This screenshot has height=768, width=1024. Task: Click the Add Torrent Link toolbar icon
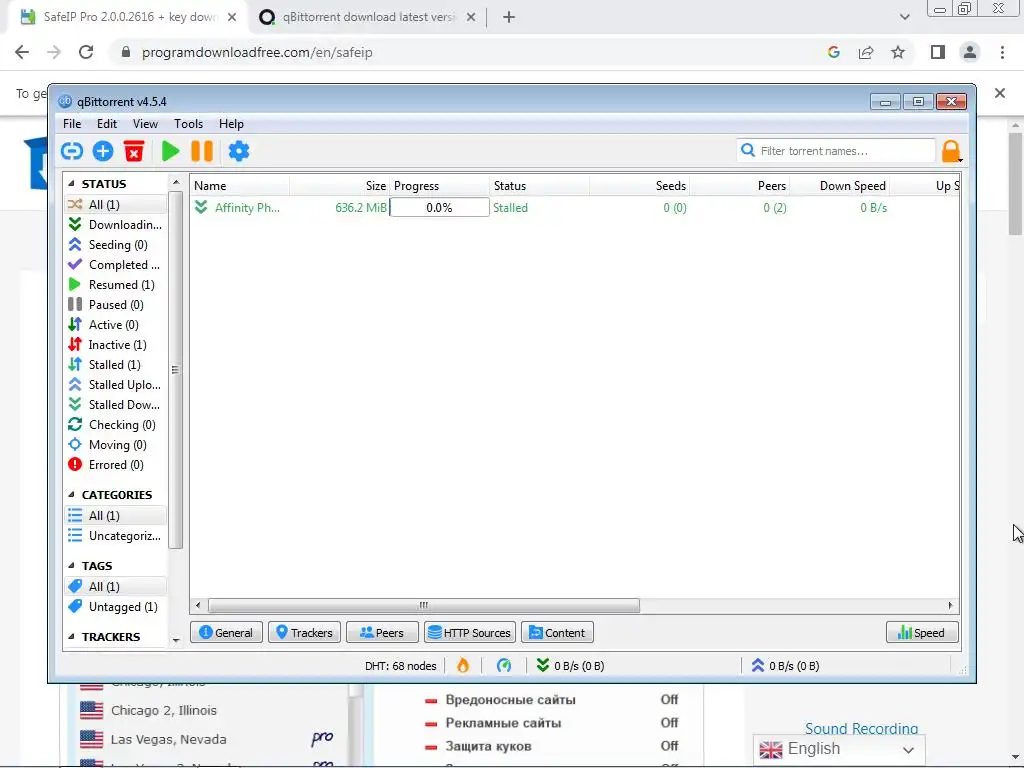coord(72,151)
